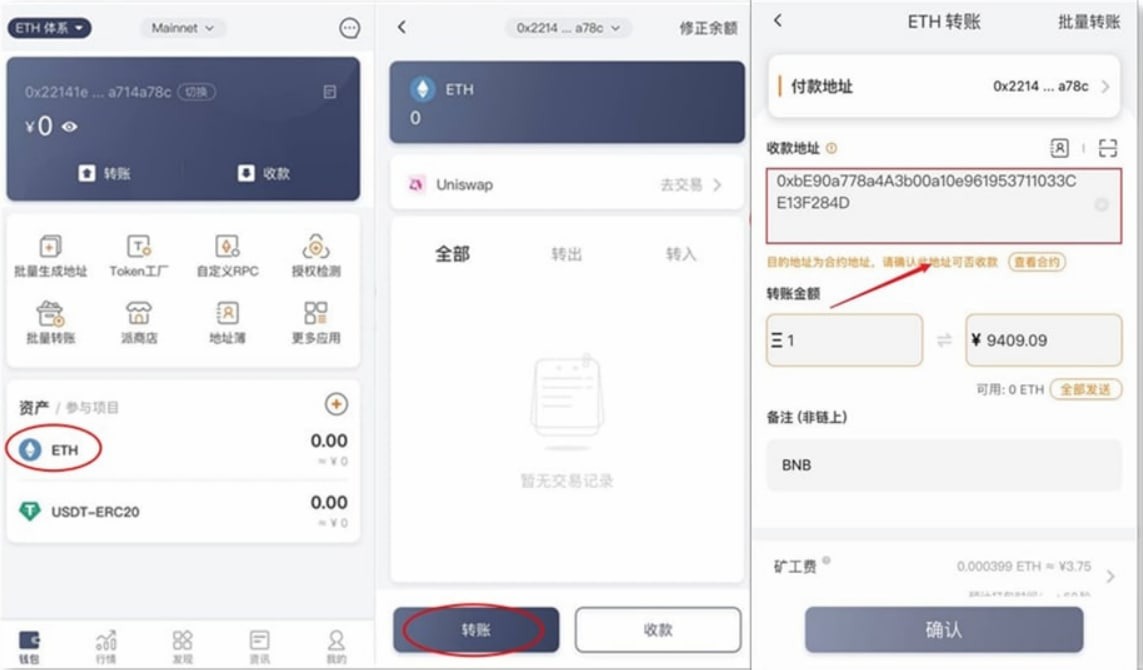Select the ETH asset row
This screenshot has height=670, width=1143.
pos(182,450)
